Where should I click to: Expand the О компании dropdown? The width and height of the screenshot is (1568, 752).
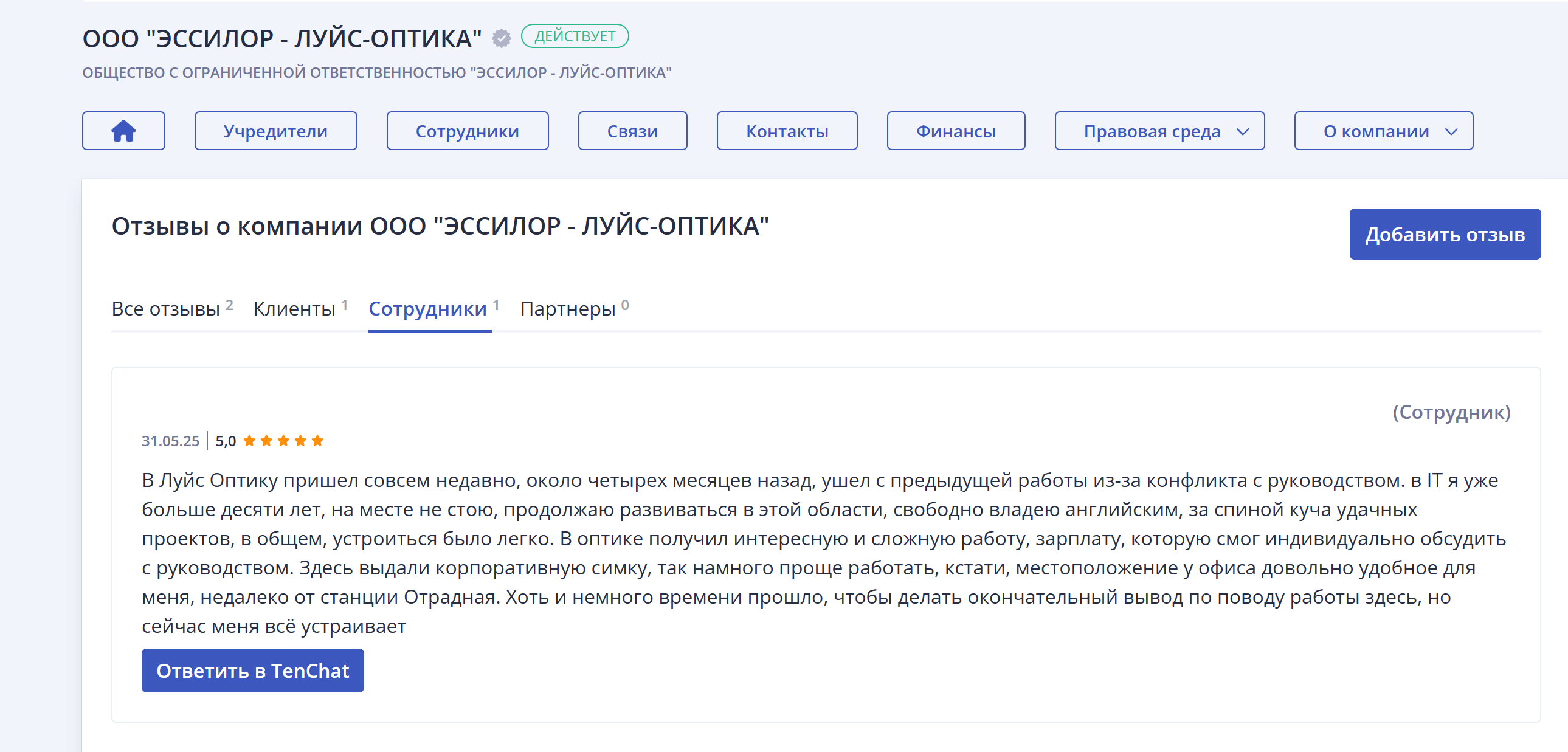click(1384, 131)
